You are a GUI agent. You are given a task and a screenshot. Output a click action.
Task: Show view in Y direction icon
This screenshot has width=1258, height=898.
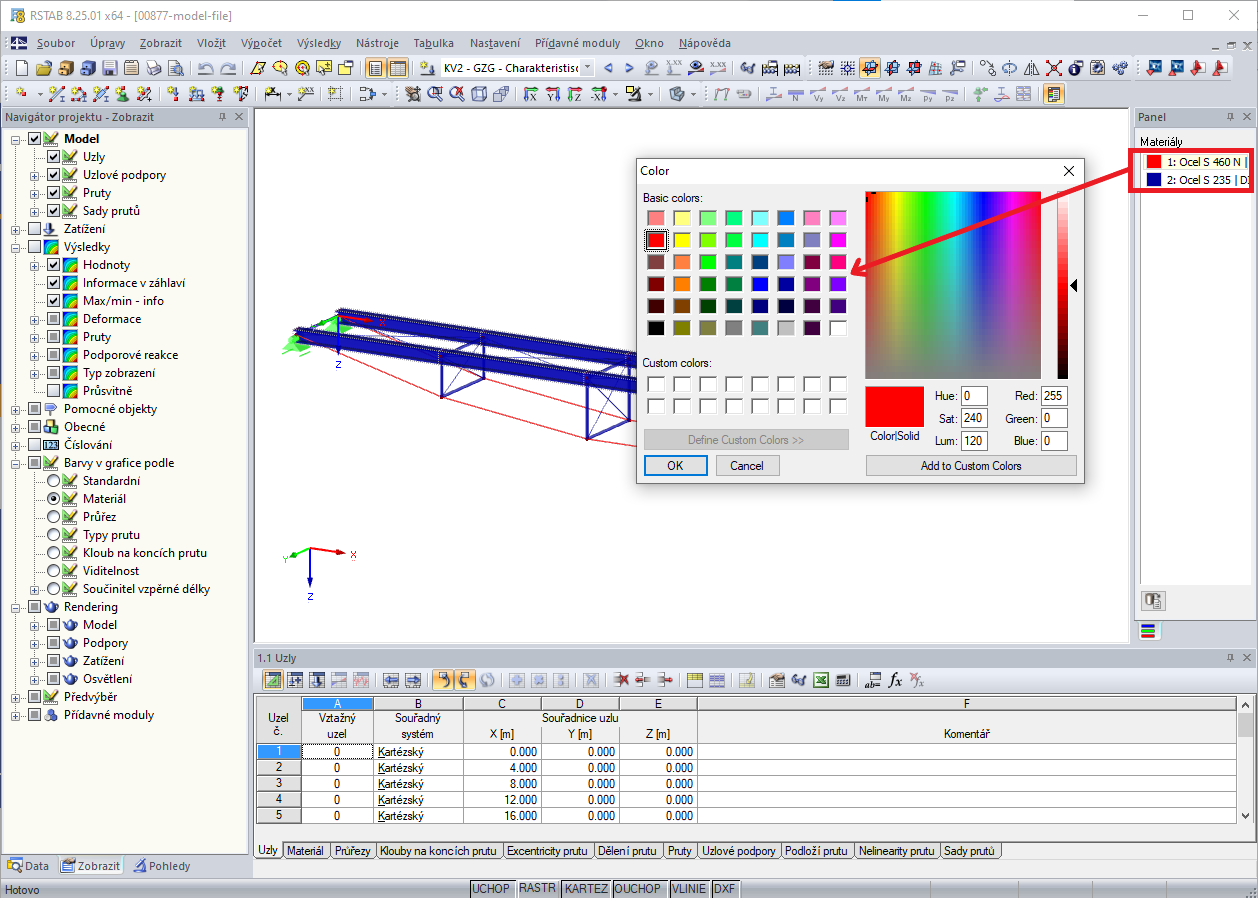[x=552, y=94]
